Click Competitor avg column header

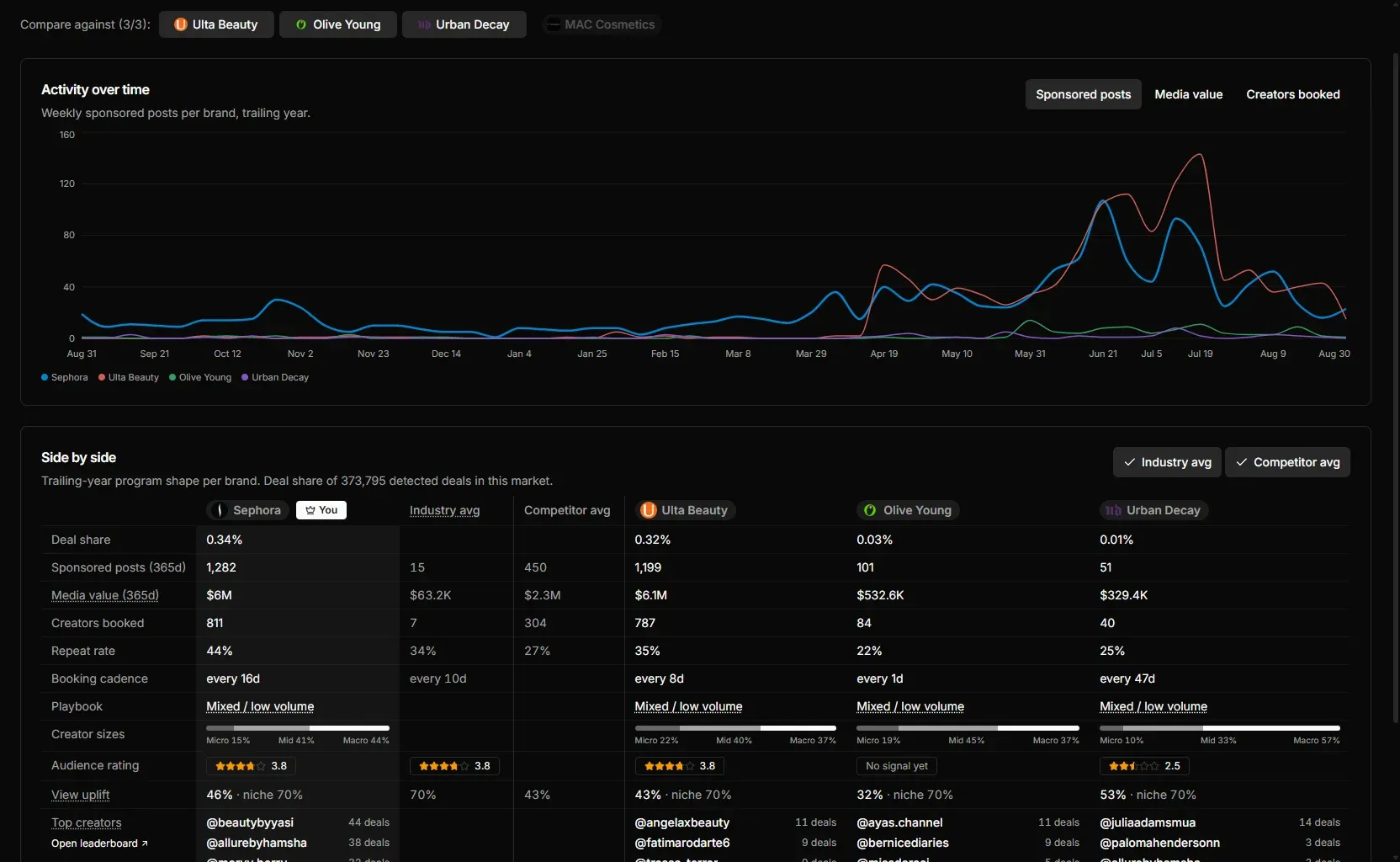567,510
